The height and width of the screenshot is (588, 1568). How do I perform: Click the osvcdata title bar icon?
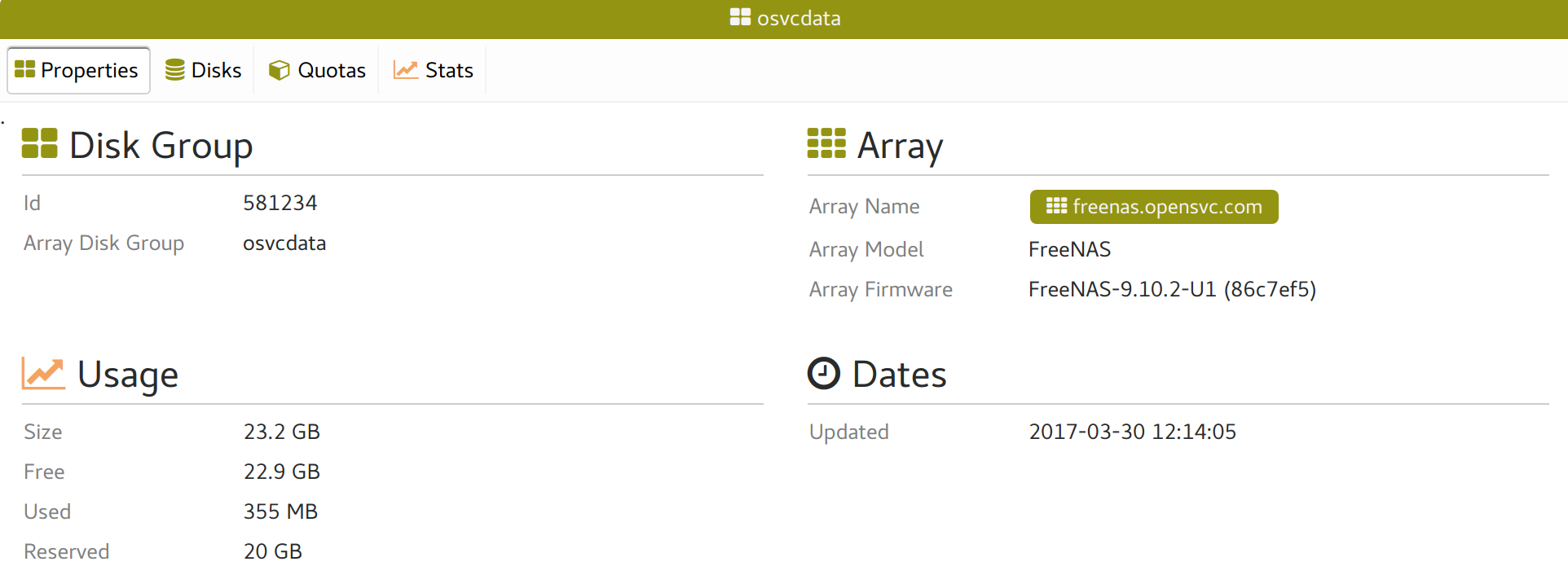[740, 17]
